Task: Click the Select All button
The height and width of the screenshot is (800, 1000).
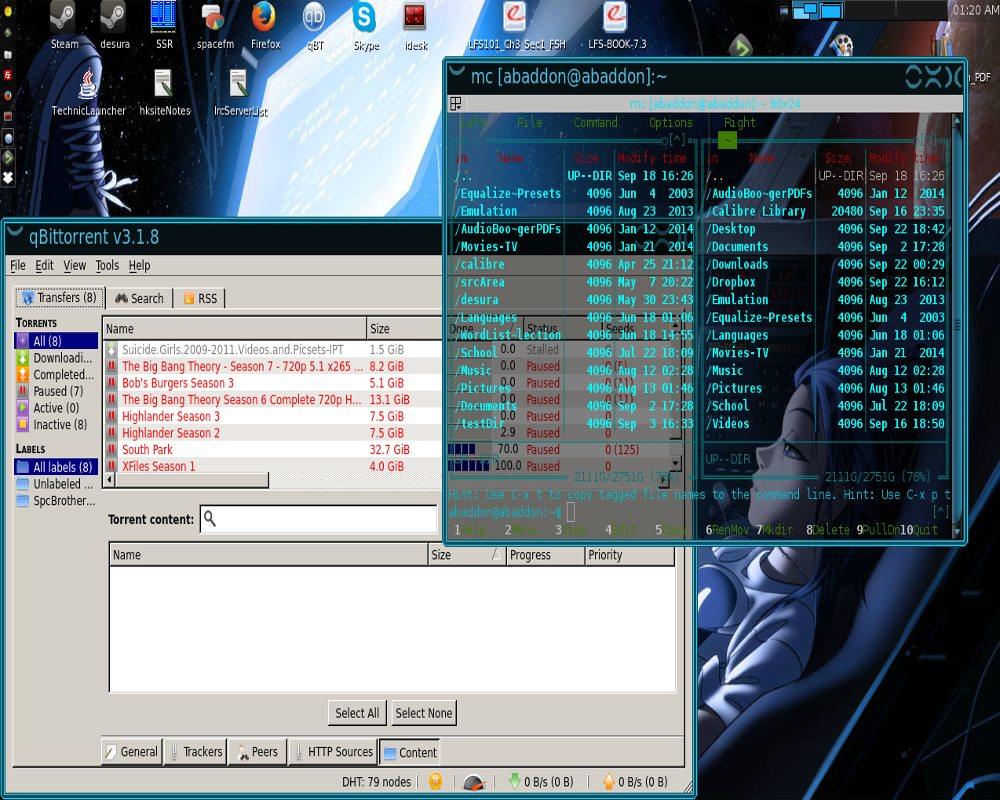Action: (357, 713)
